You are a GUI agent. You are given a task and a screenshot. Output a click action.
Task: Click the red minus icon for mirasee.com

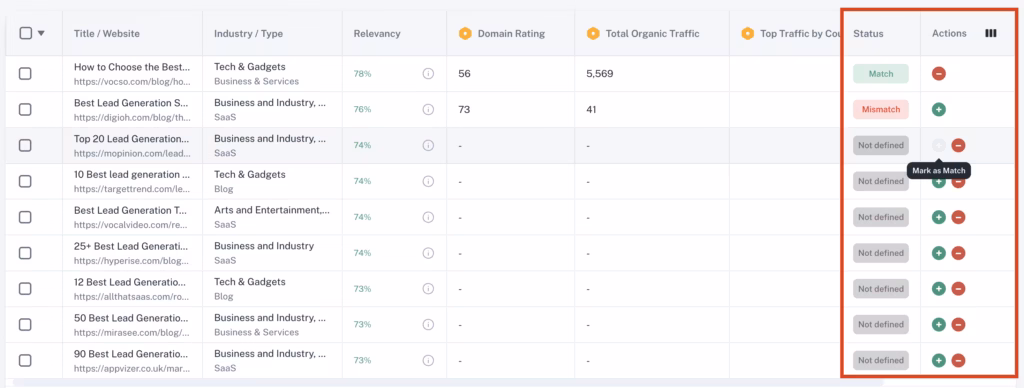click(x=958, y=325)
